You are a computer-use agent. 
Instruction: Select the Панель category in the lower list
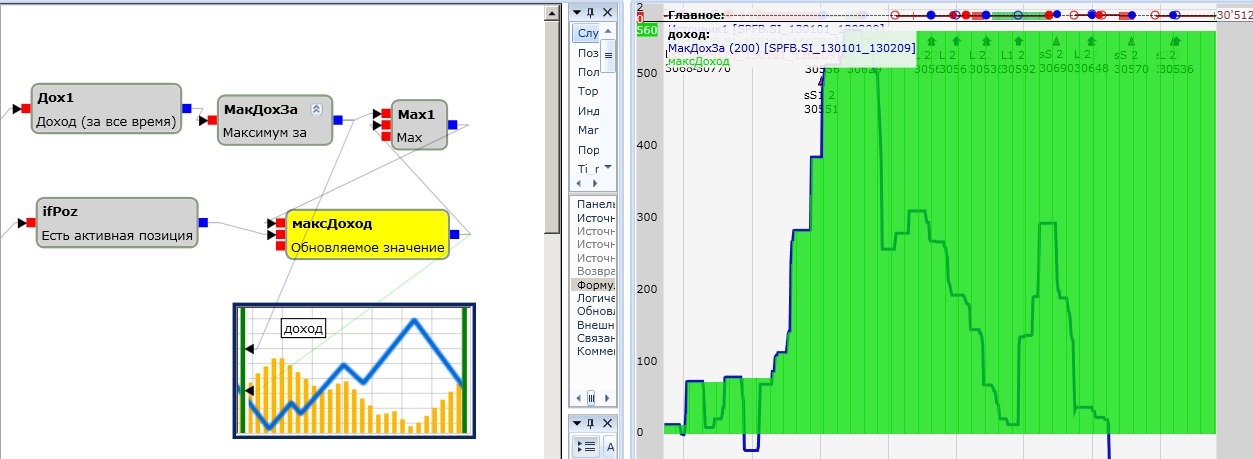pyautogui.click(x=595, y=204)
